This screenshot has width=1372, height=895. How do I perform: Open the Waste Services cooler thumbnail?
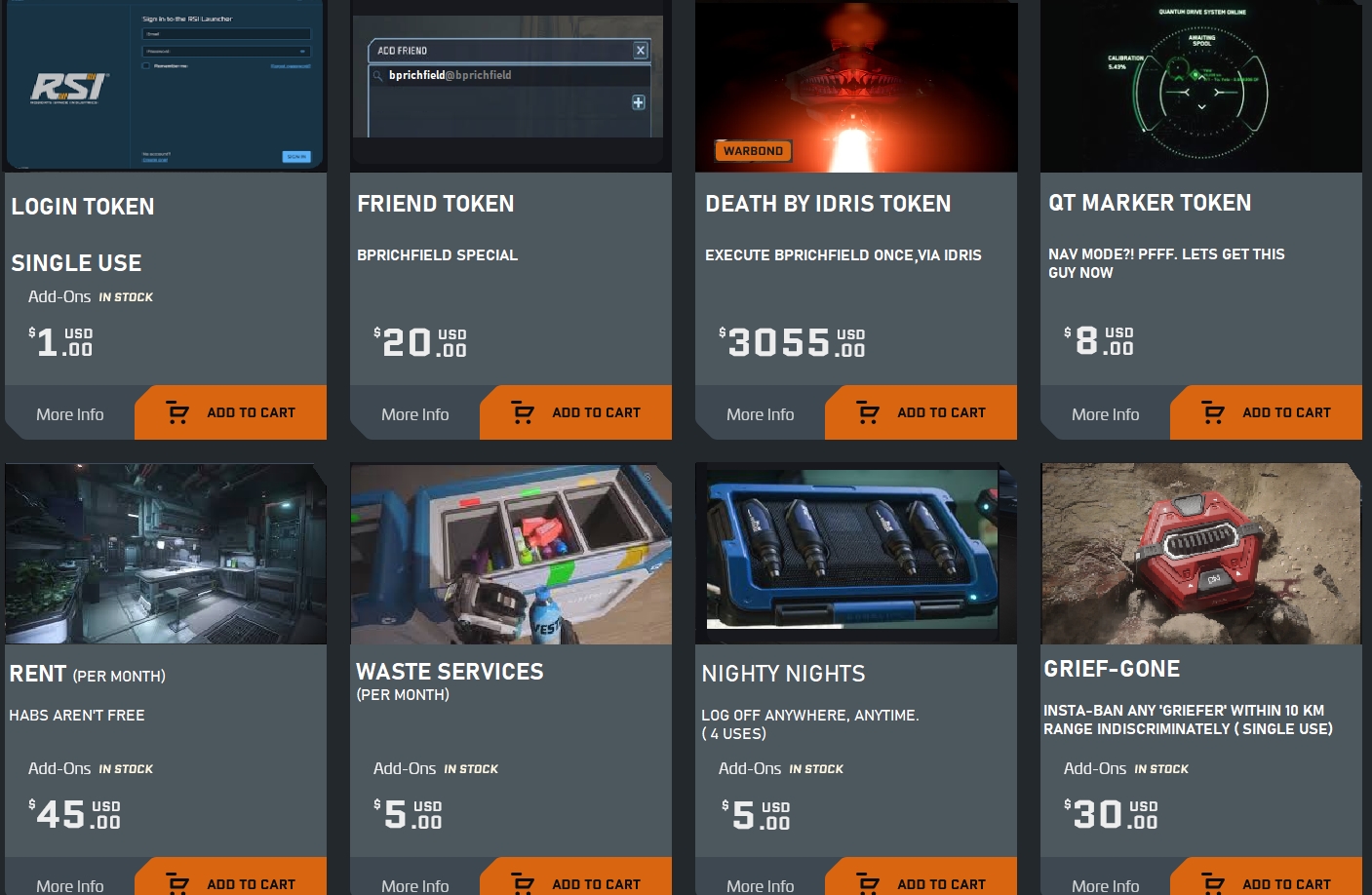(x=511, y=554)
